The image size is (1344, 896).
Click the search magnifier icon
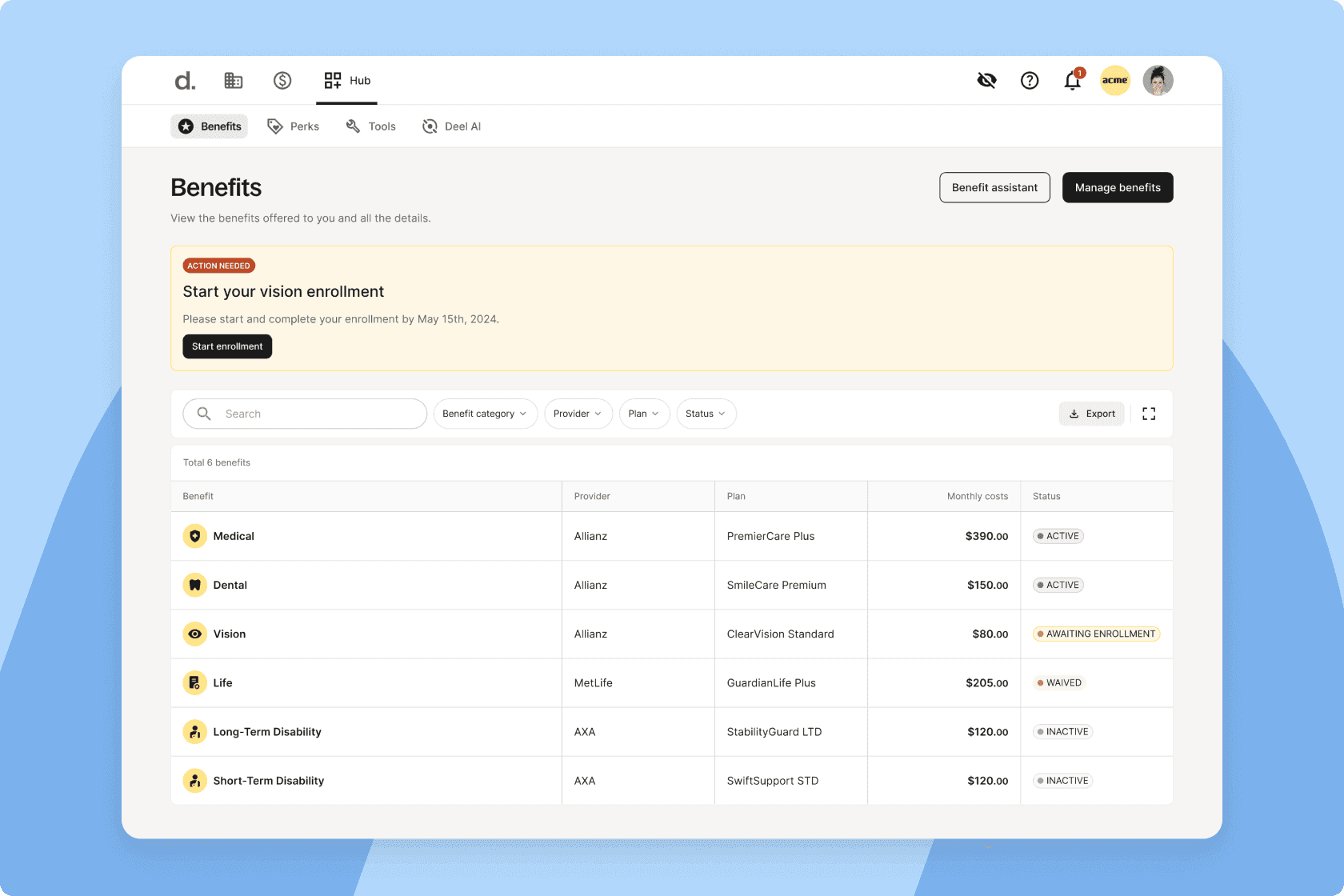point(204,414)
